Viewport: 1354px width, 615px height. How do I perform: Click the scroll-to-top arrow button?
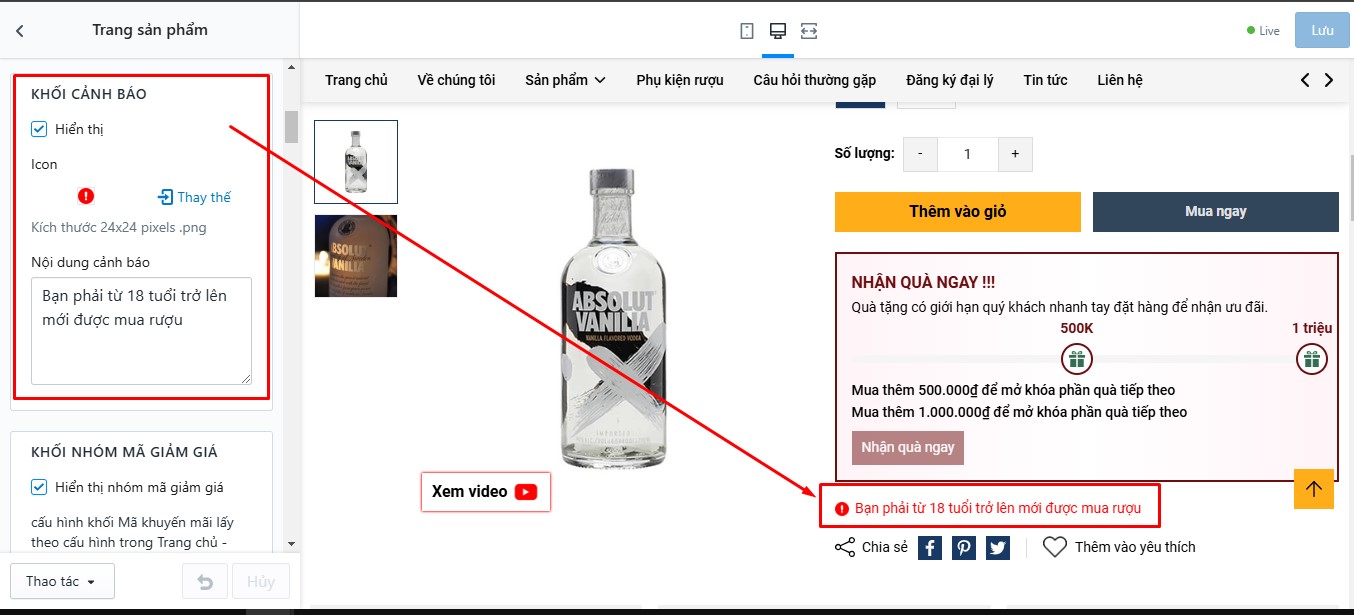1313,488
